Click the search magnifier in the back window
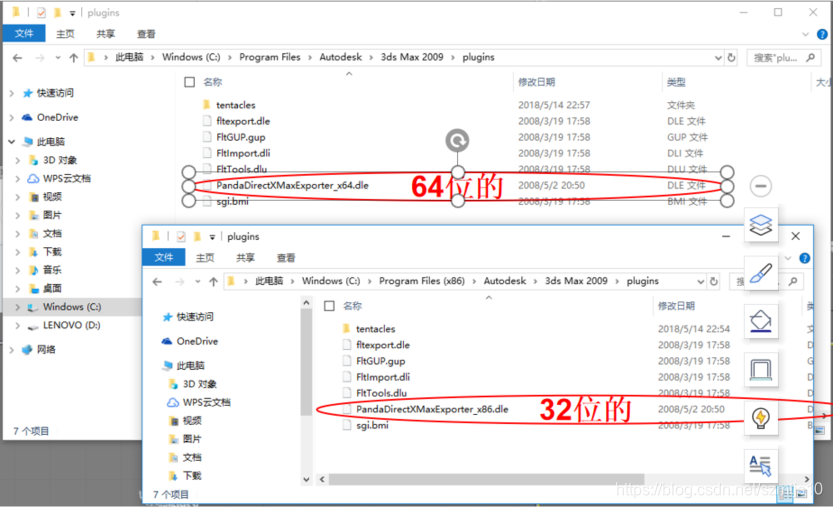 tap(810, 57)
